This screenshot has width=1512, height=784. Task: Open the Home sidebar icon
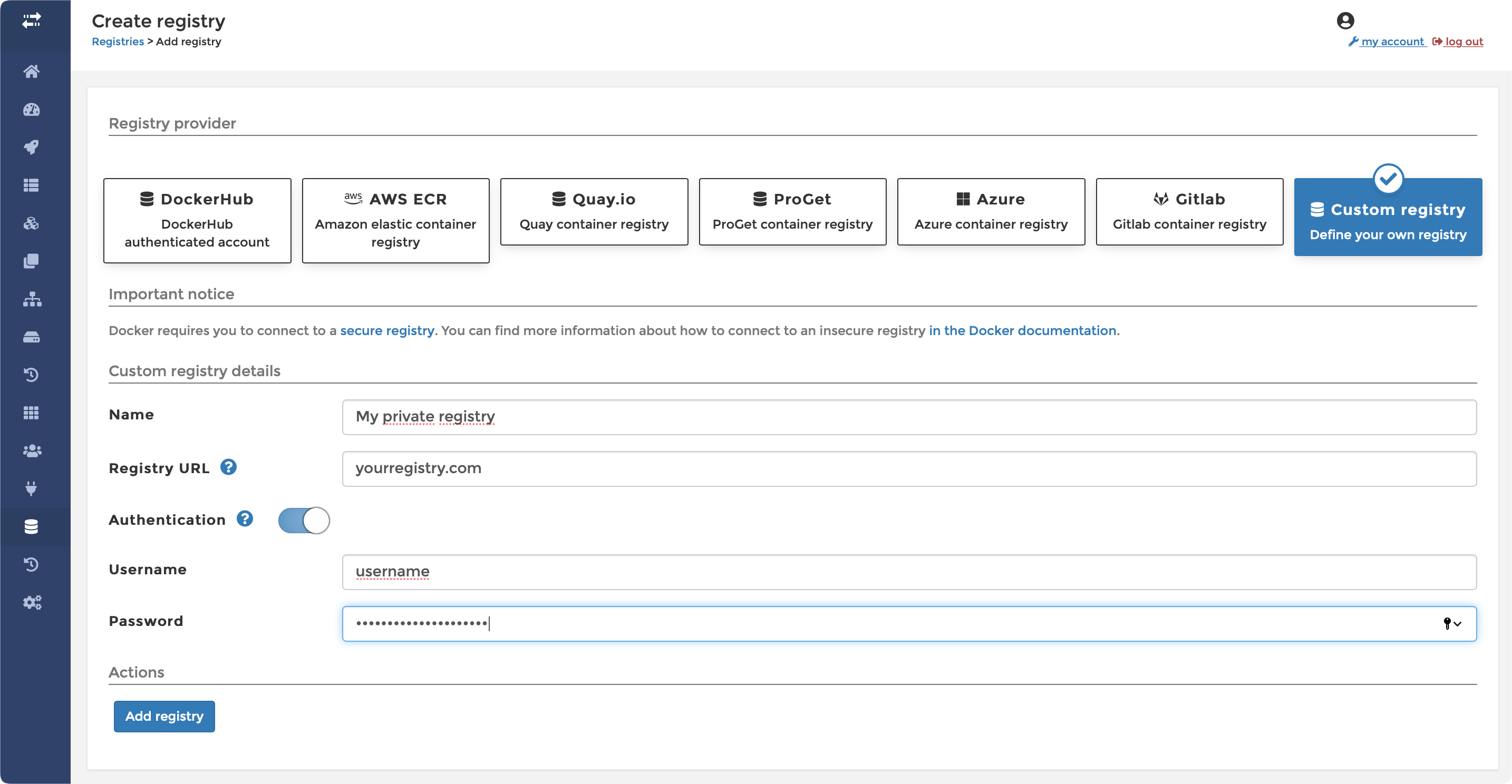click(32, 72)
